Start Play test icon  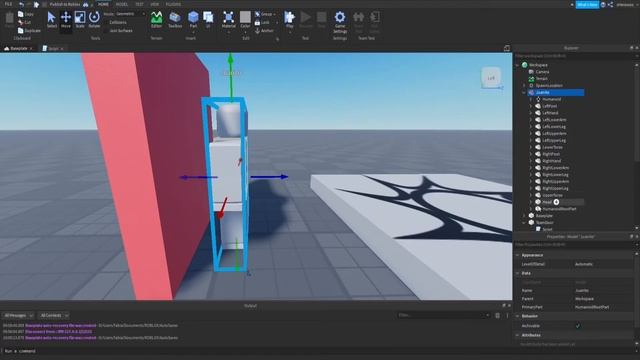point(289,17)
